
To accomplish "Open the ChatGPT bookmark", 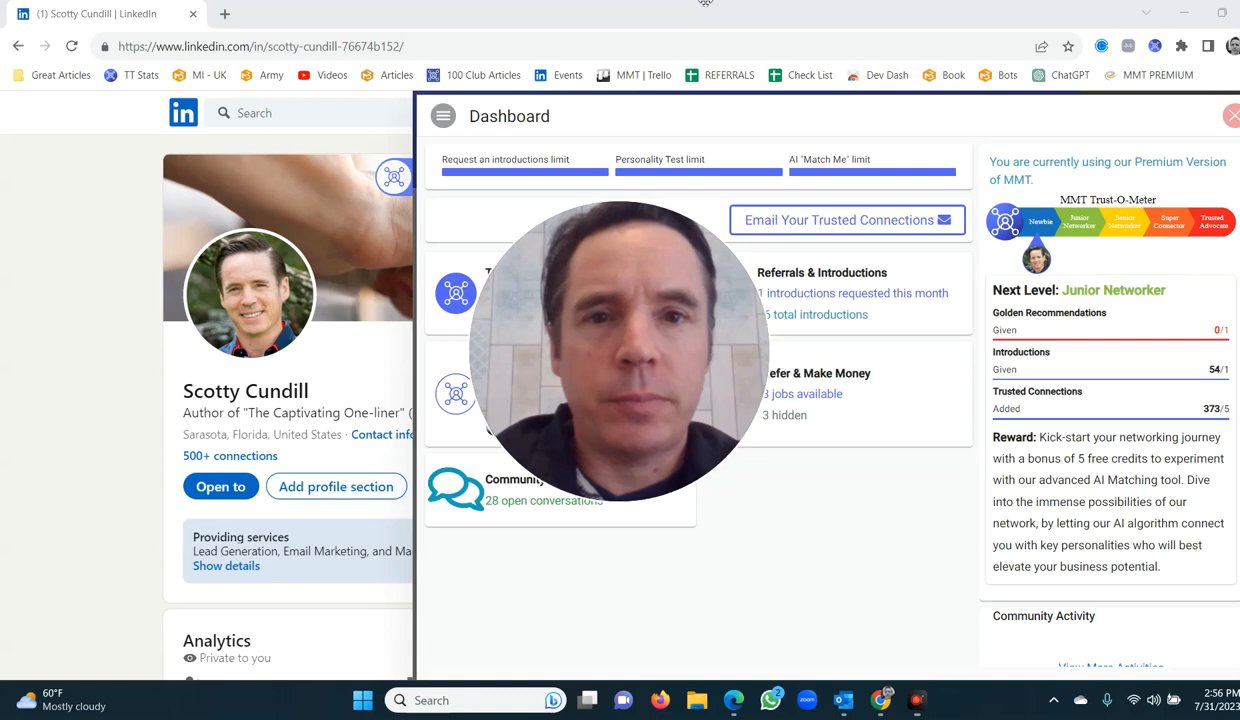I will click(x=1060, y=75).
